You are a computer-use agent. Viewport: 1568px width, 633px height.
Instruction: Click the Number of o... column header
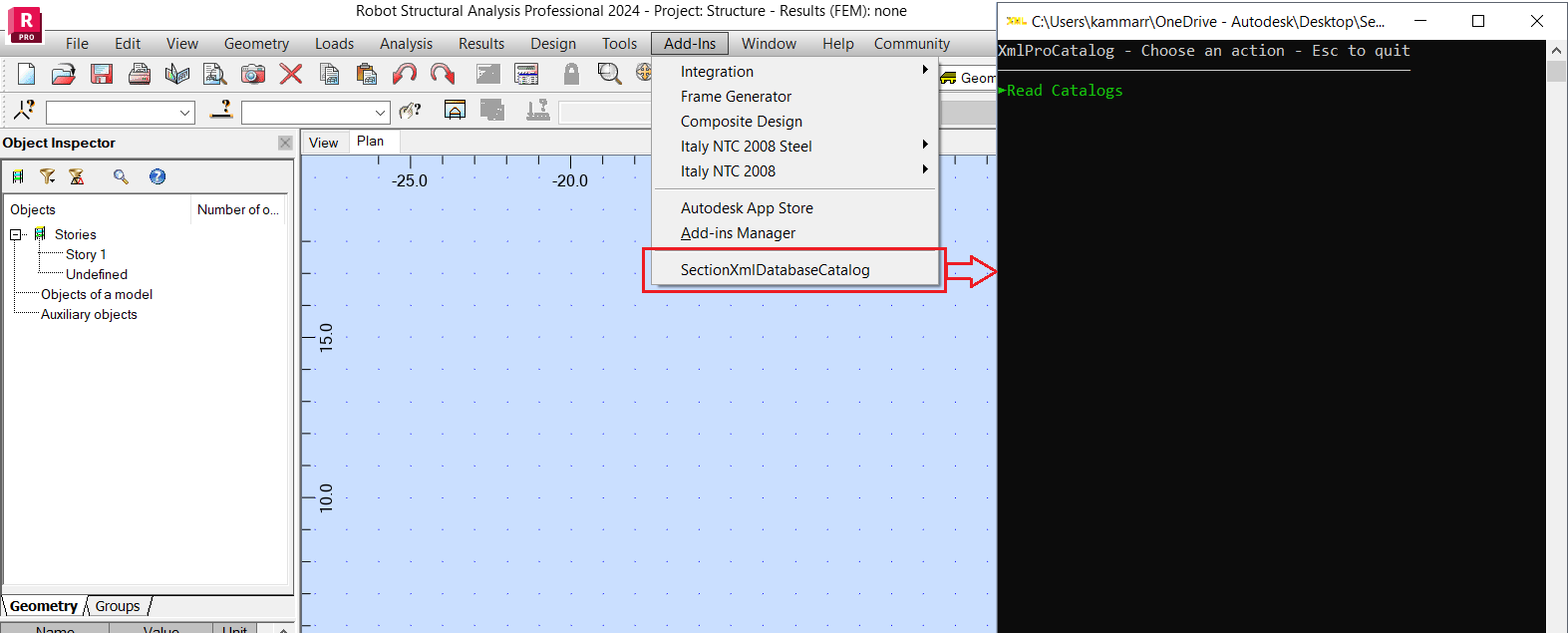coord(238,209)
